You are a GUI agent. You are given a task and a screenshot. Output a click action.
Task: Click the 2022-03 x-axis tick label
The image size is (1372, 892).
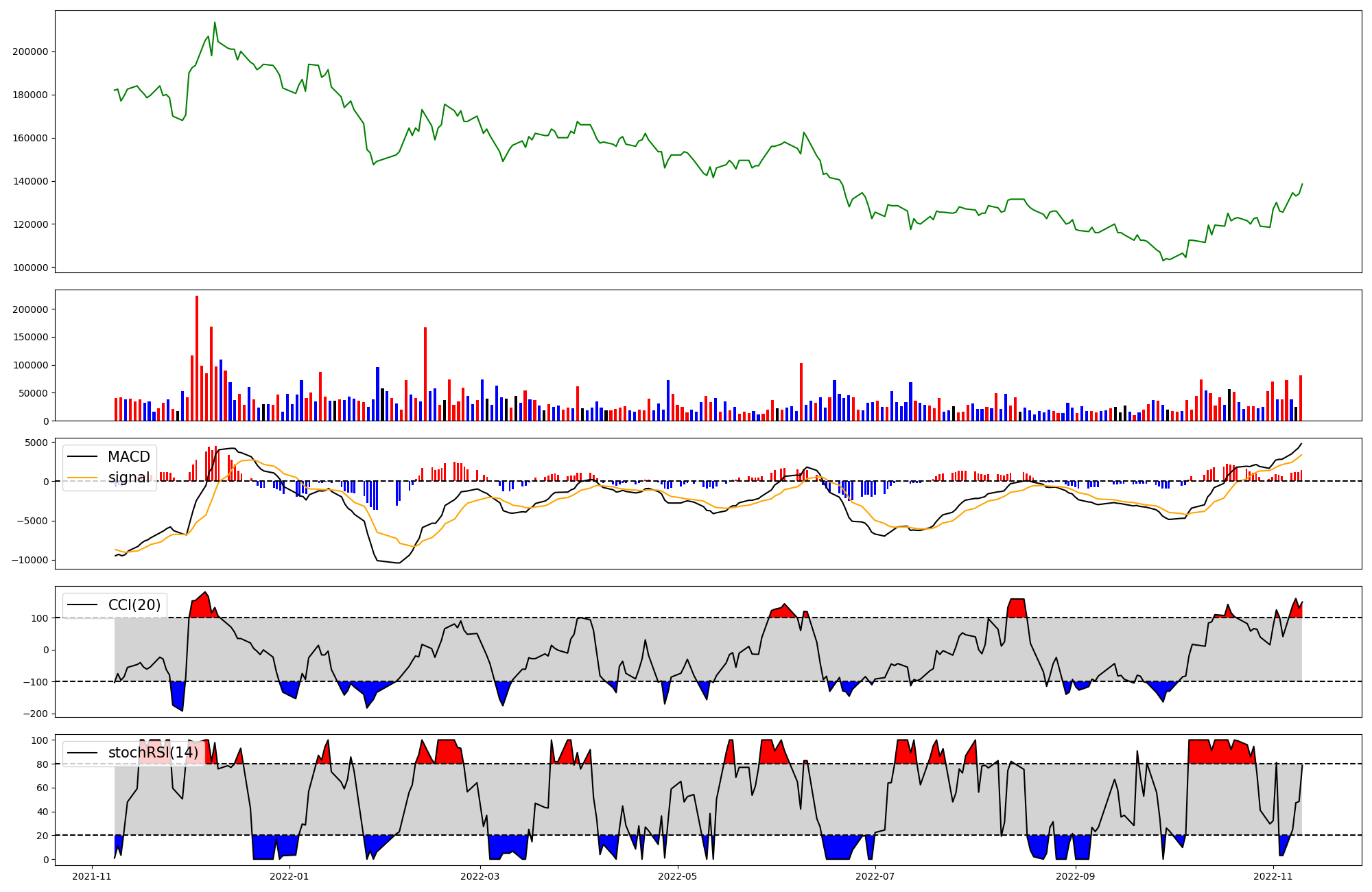[480, 876]
